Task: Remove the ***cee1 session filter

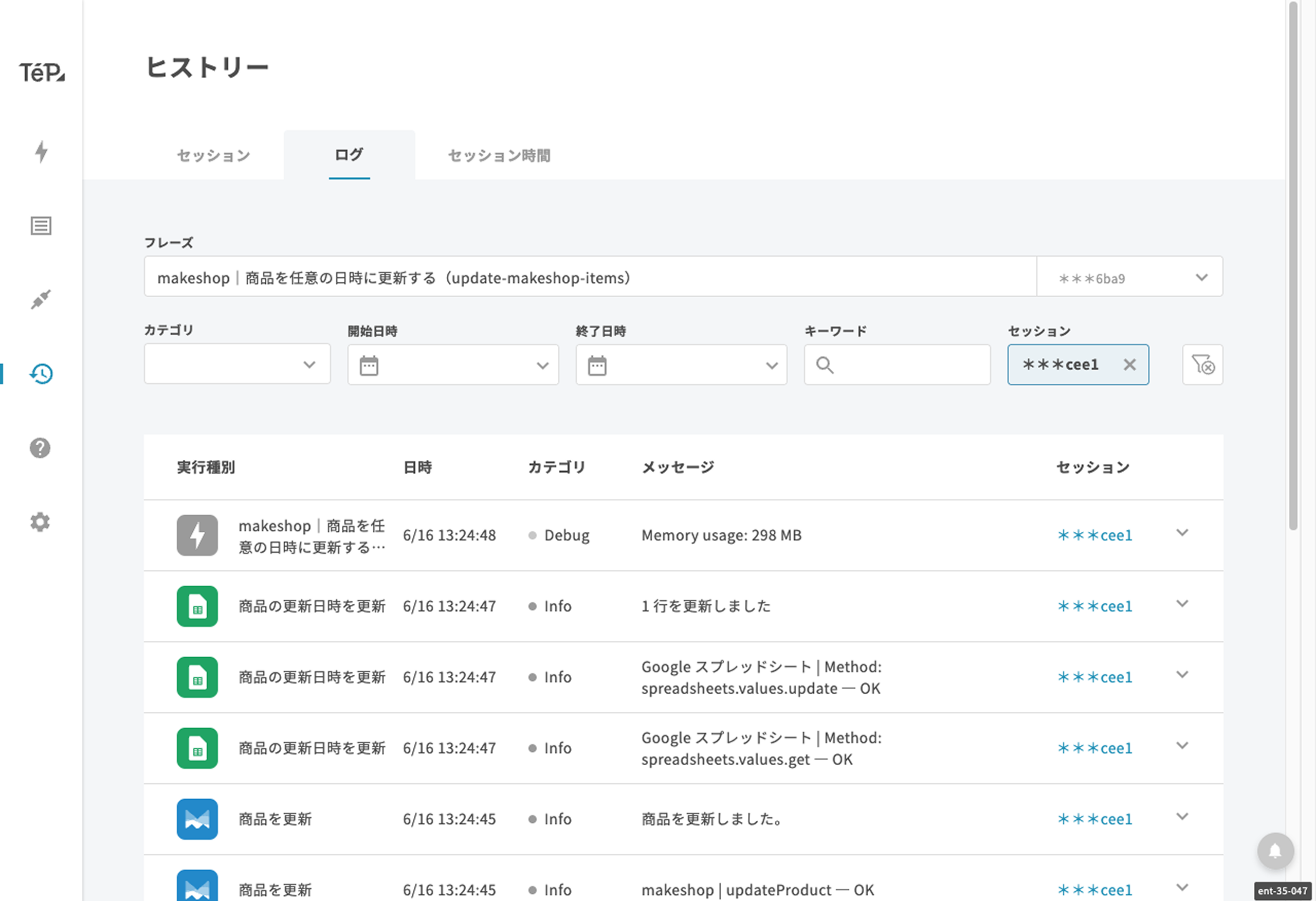Action: click(1130, 365)
